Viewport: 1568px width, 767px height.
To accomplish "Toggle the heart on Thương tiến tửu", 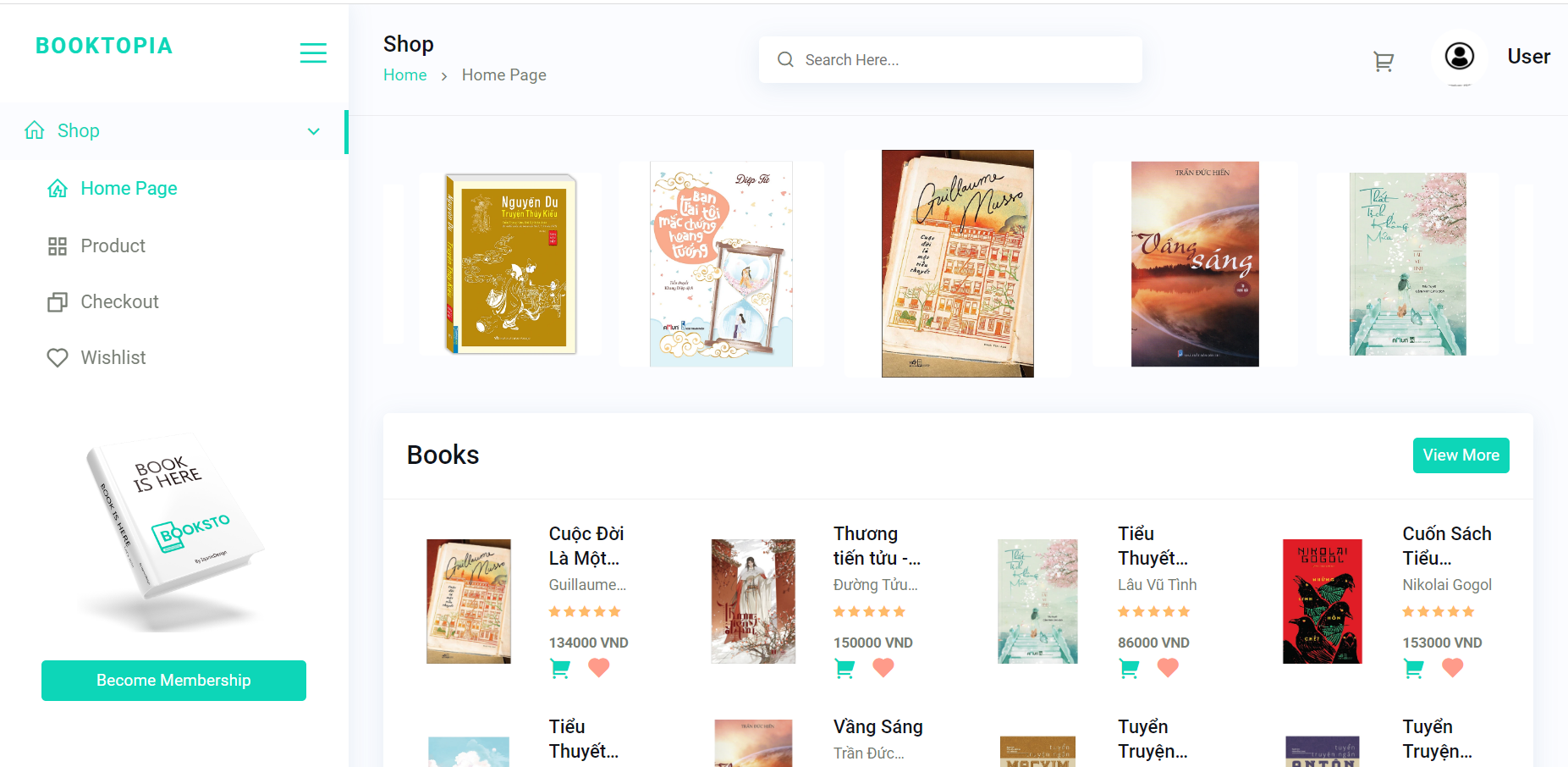I will (x=883, y=668).
